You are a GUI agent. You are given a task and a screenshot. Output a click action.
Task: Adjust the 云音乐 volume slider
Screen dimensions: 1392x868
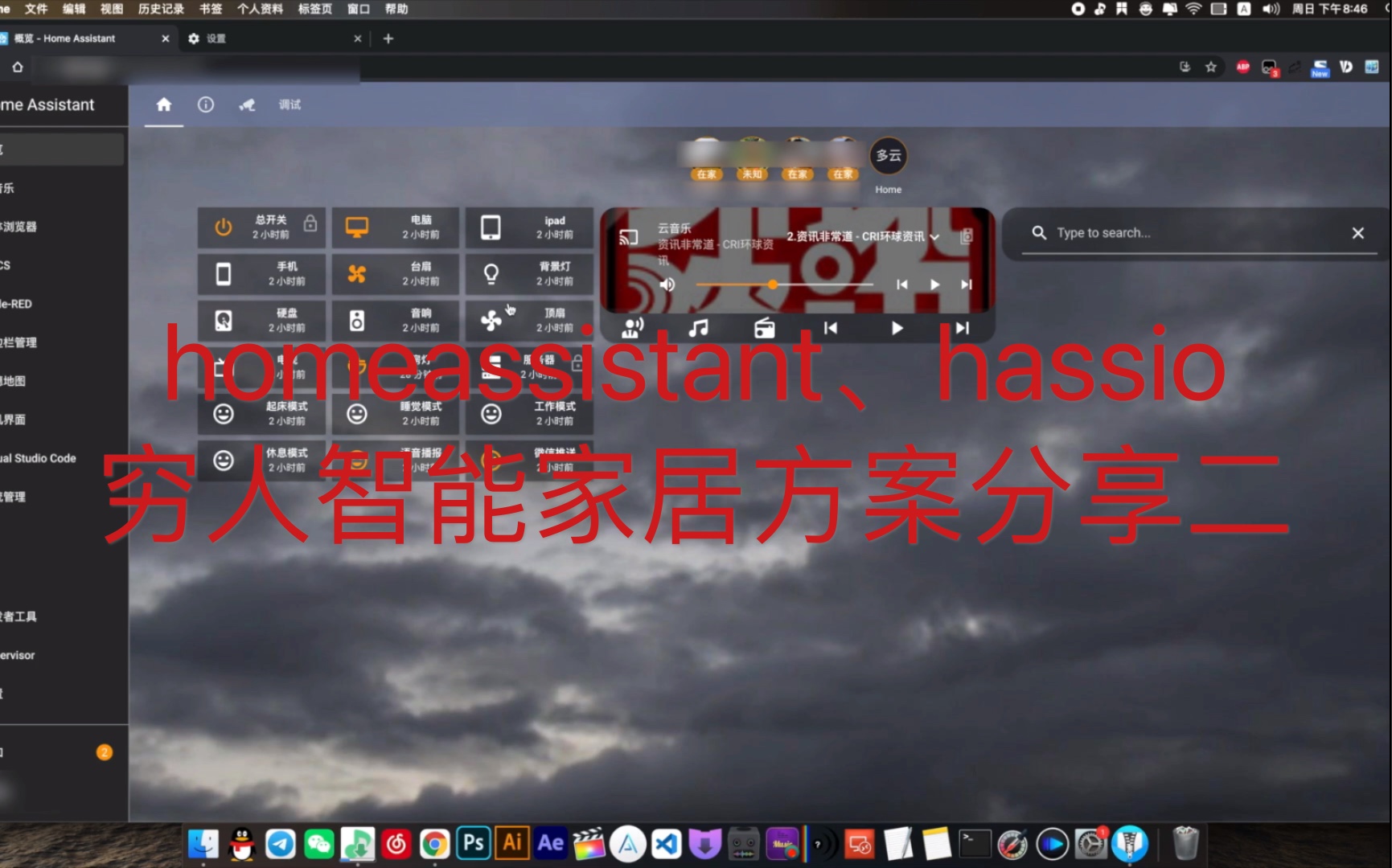coord(784,285)
